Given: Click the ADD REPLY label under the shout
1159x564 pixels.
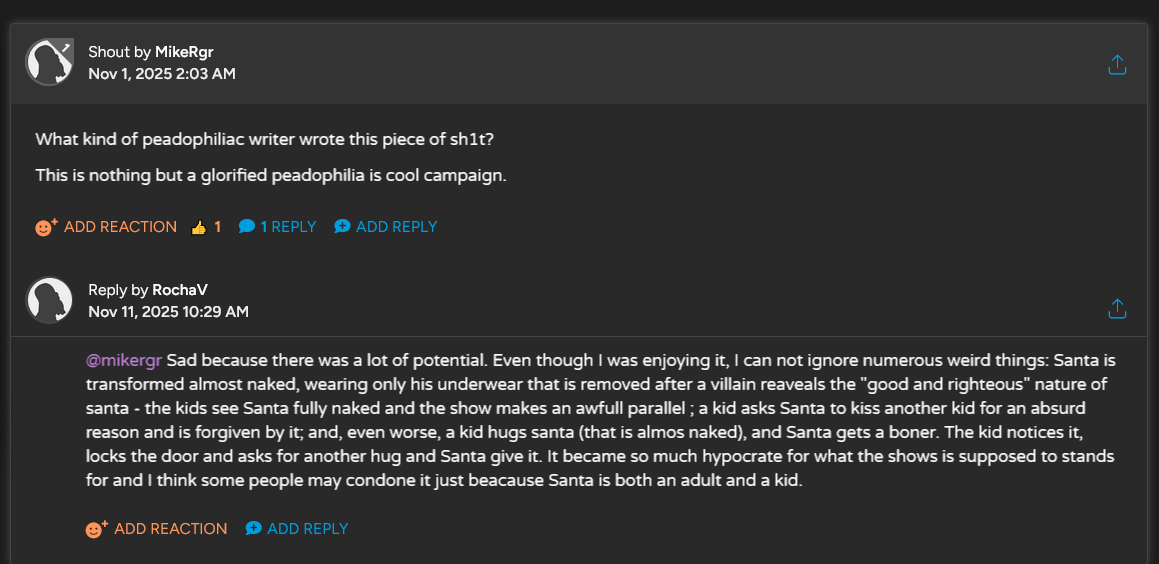Looking at the screenshot, I should coord(396,227).
